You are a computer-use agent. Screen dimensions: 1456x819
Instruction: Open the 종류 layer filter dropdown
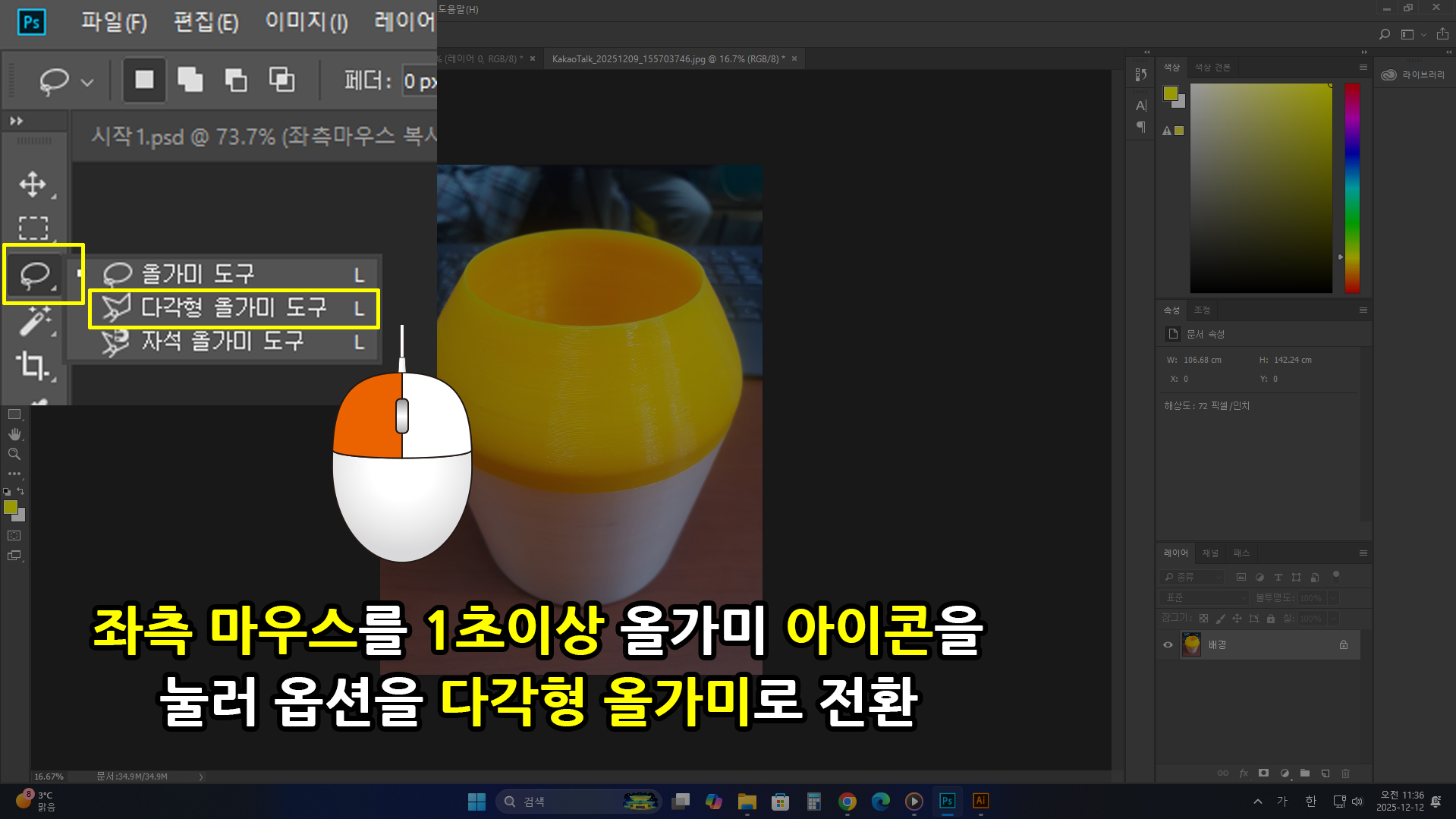[1192, 577]
